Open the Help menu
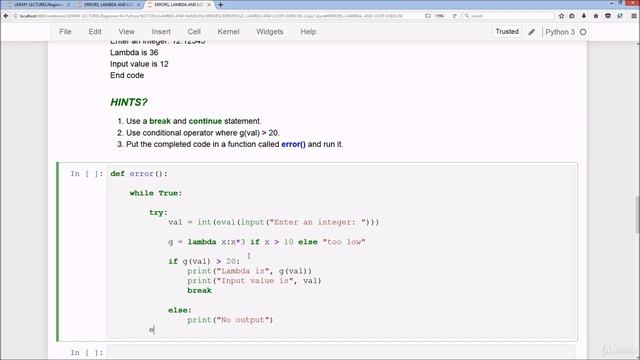 click(x=308, y=32)
